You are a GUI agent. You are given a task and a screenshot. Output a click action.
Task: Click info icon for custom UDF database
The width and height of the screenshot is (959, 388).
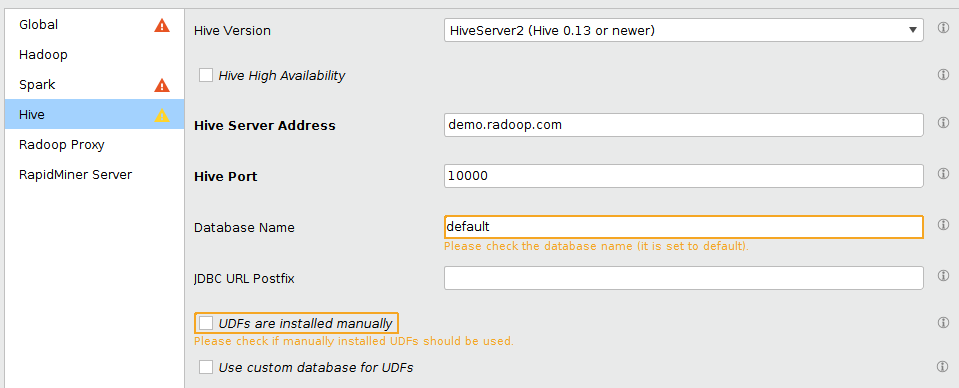(x=944, y=367)
